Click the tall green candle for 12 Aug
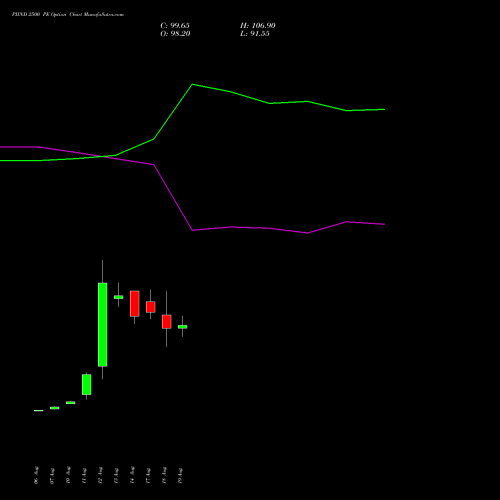This screenshot has width=500, height=500. point(103,325)
